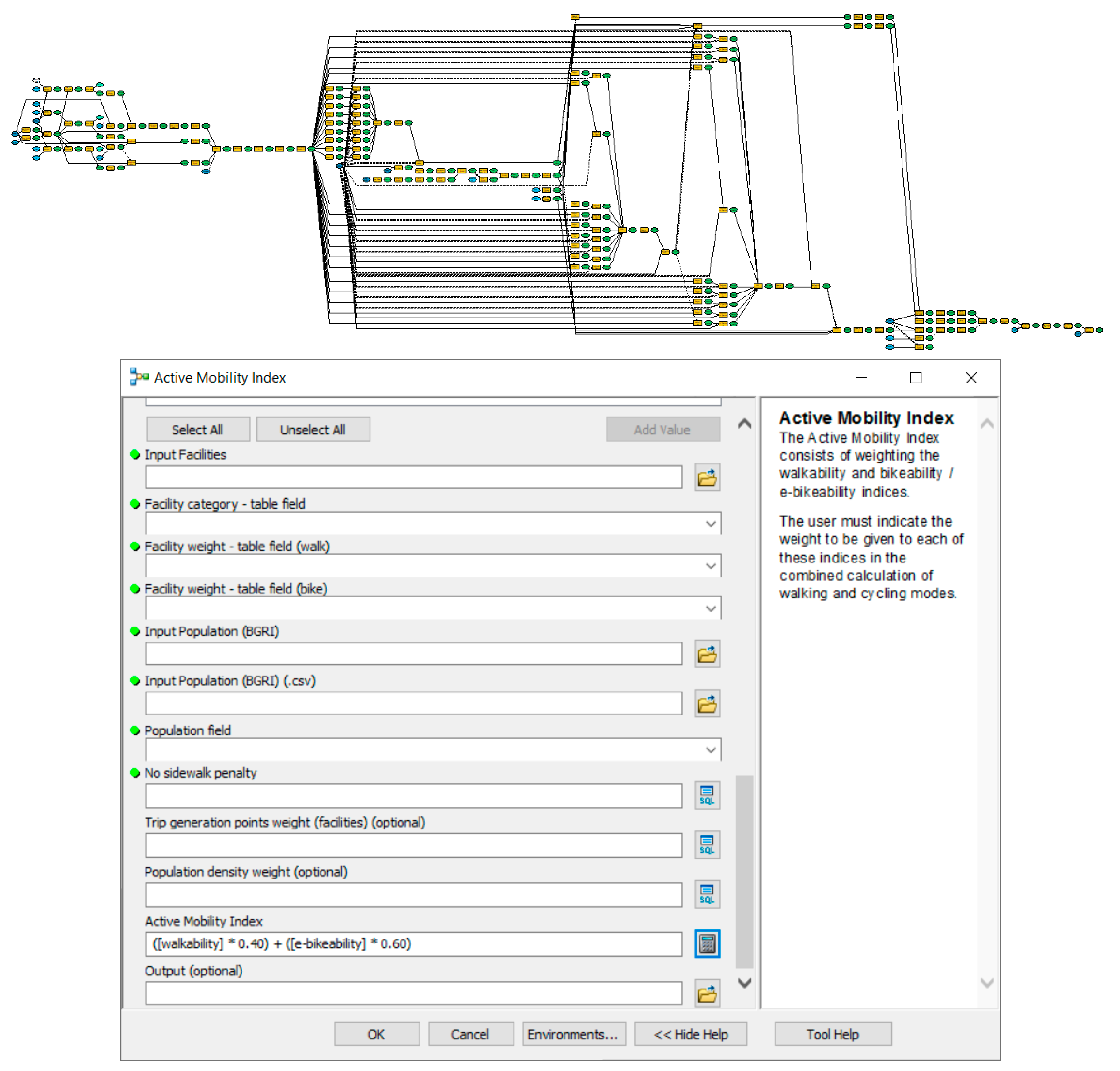Open the Population field dropdown
This screenshot has height=1071, width=1120.
[710, 749]
